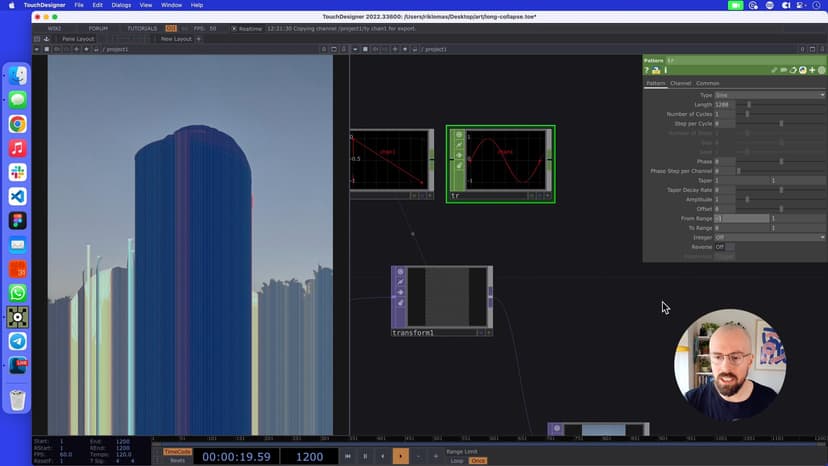828x466 pixels.
Task: Click the Python help icon in parameters
Action: click(x=656, y=70)
